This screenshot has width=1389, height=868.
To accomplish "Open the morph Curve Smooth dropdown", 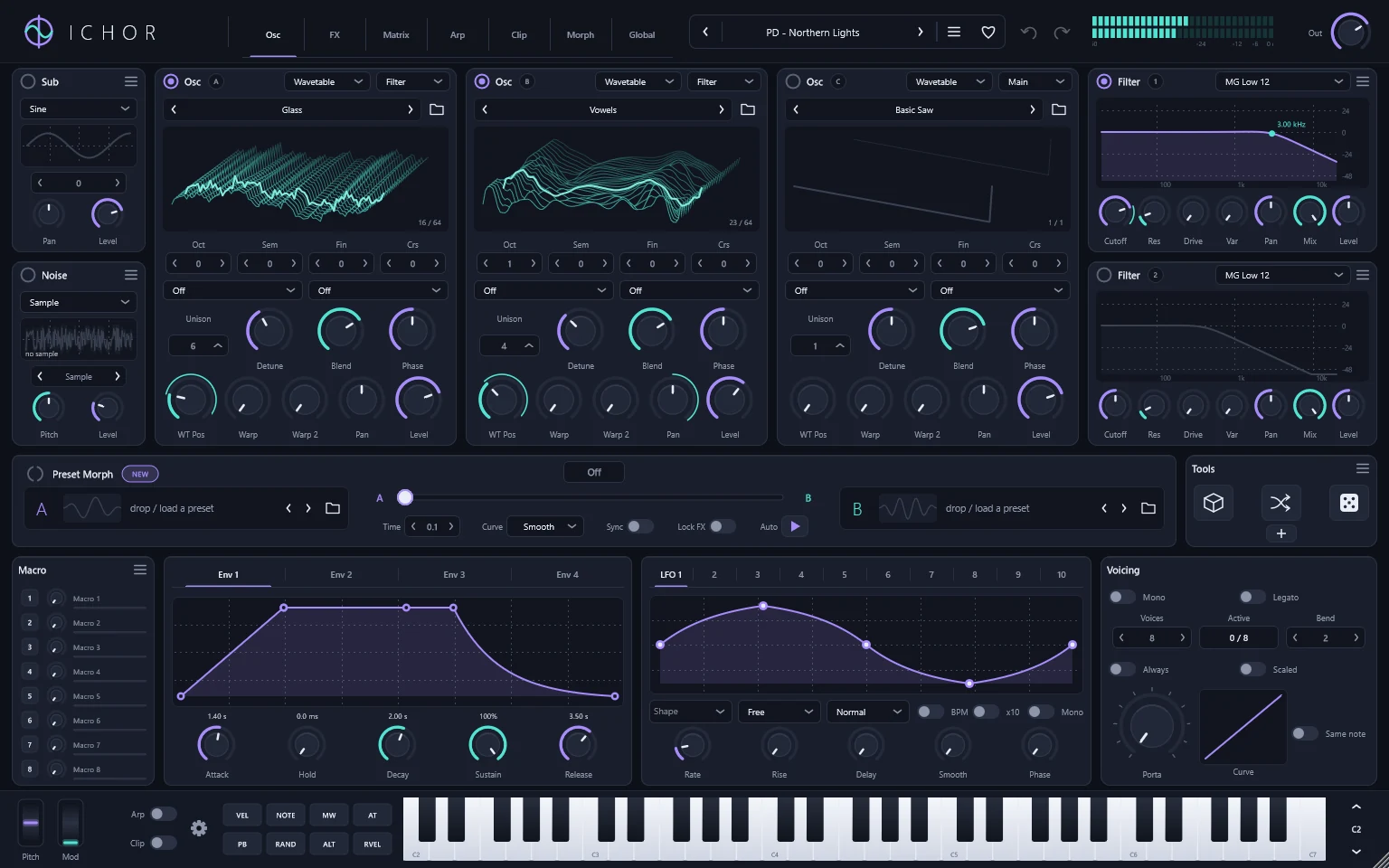I will pyautogui.click(x=545, y=526).
